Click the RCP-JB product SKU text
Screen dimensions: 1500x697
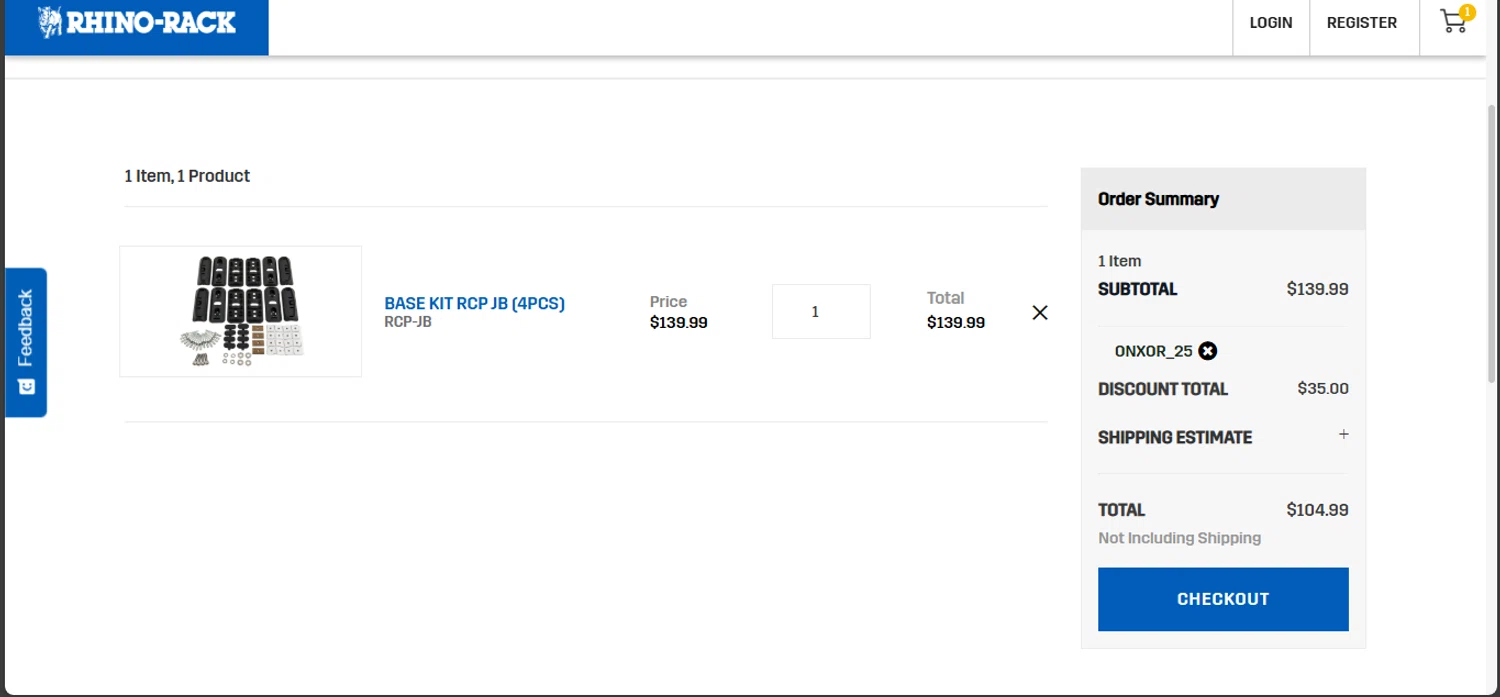pos(408,322)
